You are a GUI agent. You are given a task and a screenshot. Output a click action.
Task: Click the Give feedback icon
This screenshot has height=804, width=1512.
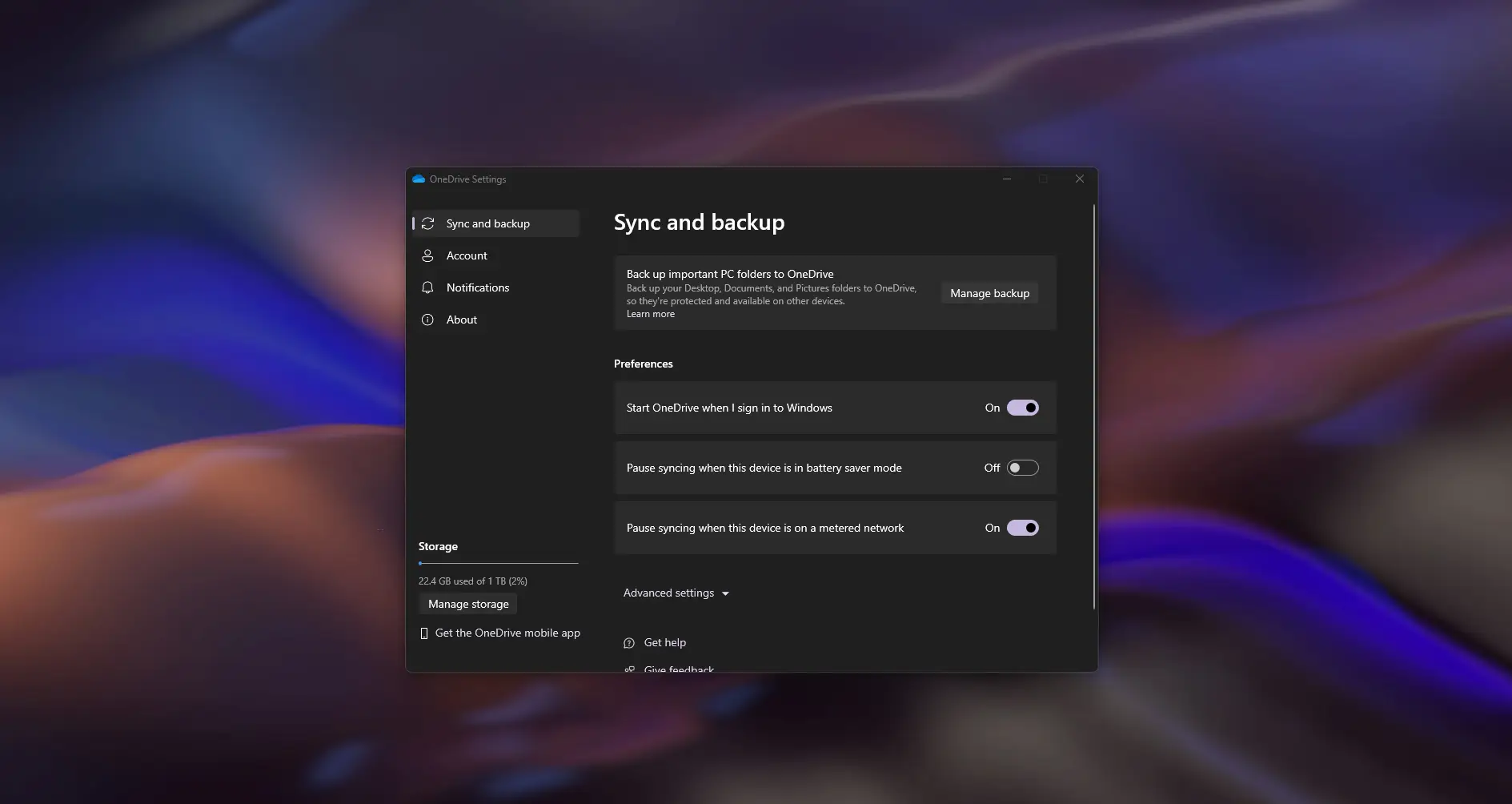tap(631, 669)
